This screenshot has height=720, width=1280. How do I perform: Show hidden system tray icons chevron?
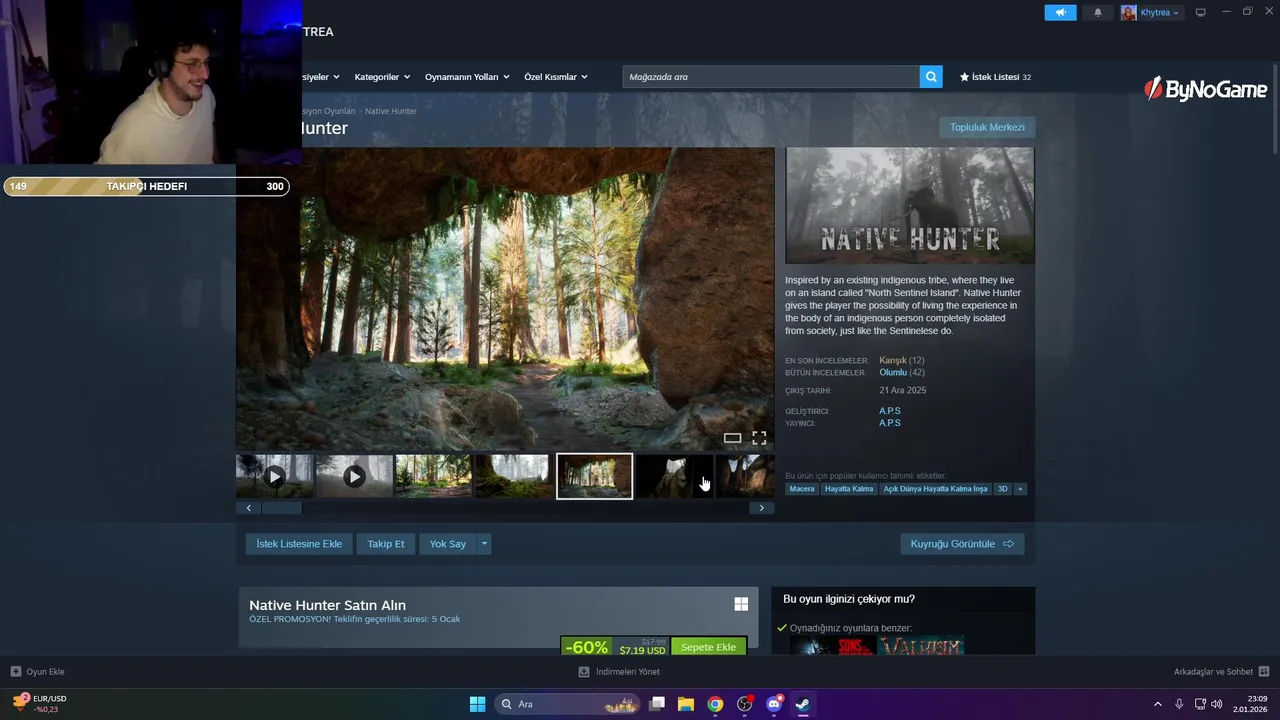pos(1158,704)
